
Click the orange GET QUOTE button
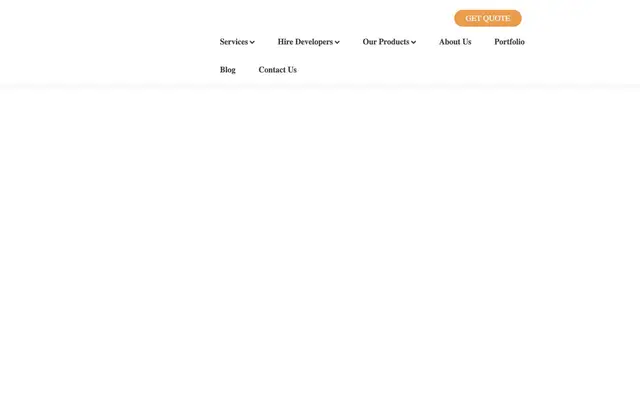click(x=488, y=18)
